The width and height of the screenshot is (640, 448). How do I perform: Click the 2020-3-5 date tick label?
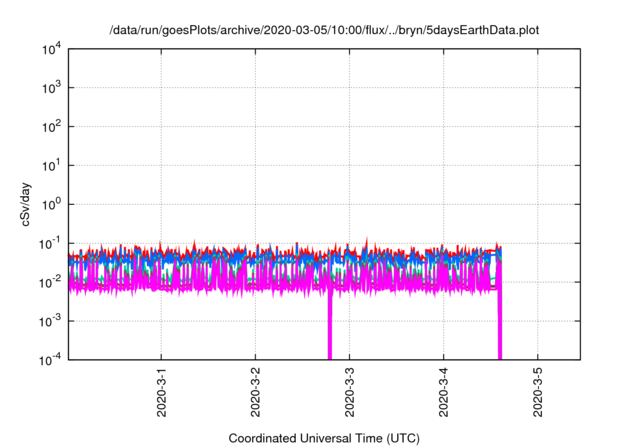(x=538, y=392)
